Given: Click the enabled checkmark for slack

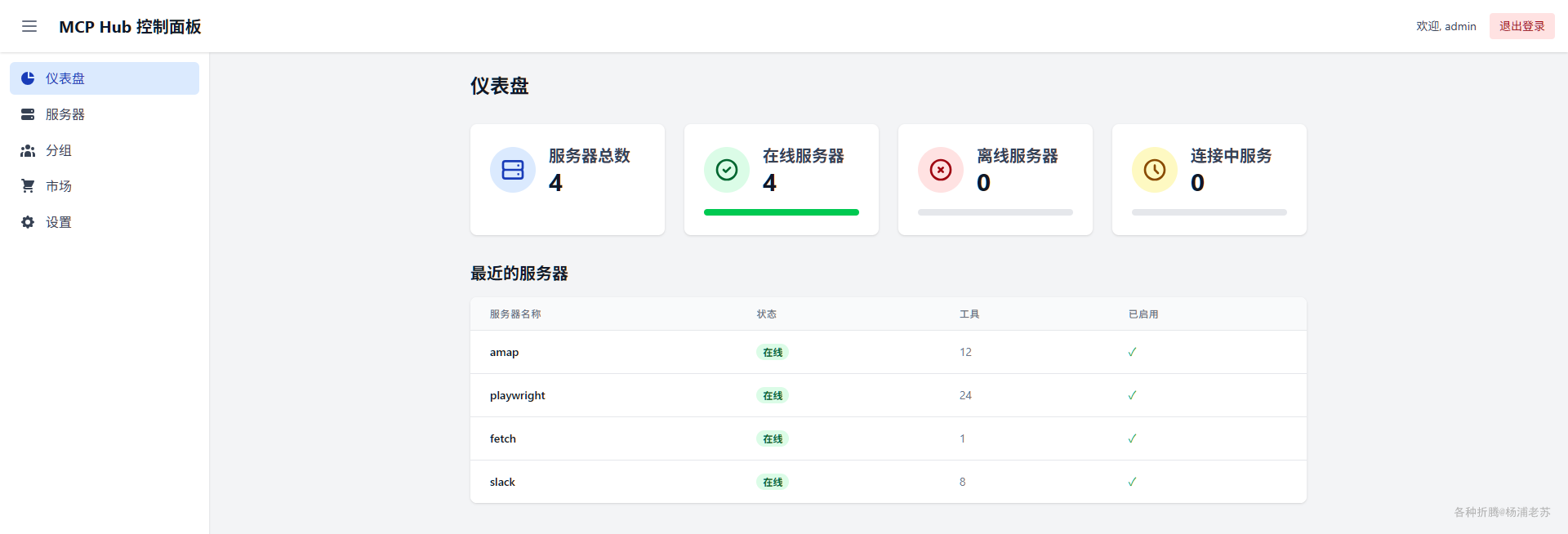Looking at the screenshot, I should coord(1132,482).
